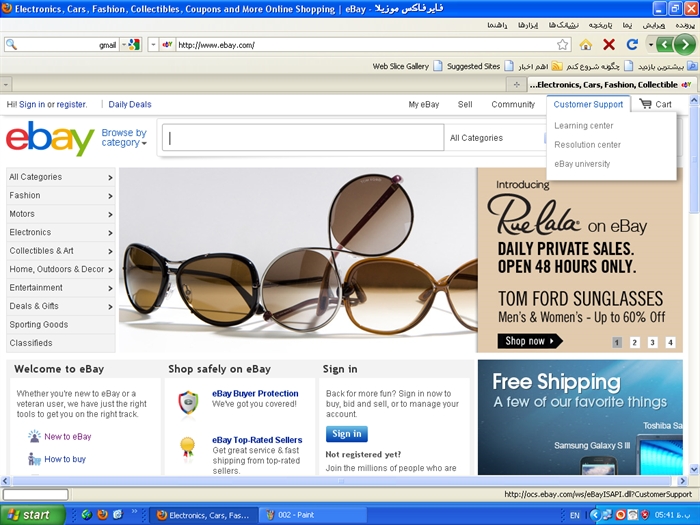700x525 pixels.
Task: Click the green forward arrow button
Action: coord(684,45)
